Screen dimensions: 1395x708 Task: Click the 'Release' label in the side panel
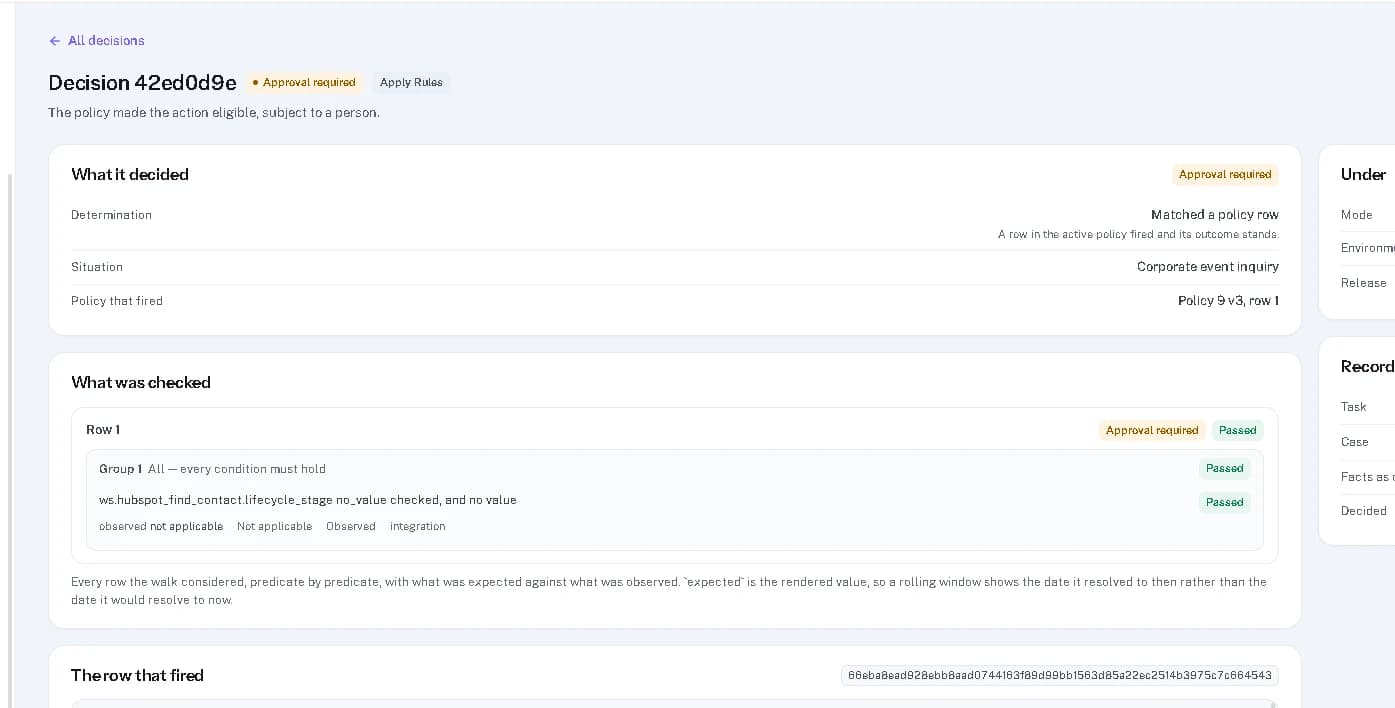(1363, 283)
